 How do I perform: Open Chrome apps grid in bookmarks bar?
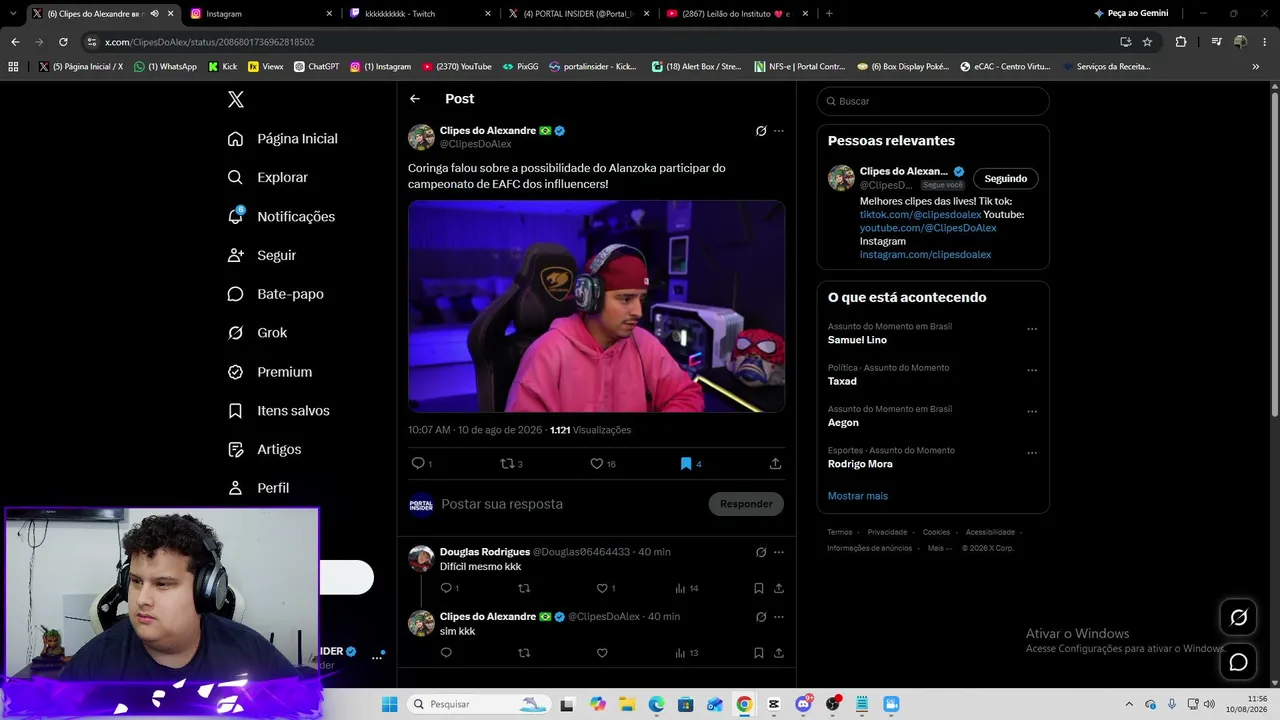[13, 67]
